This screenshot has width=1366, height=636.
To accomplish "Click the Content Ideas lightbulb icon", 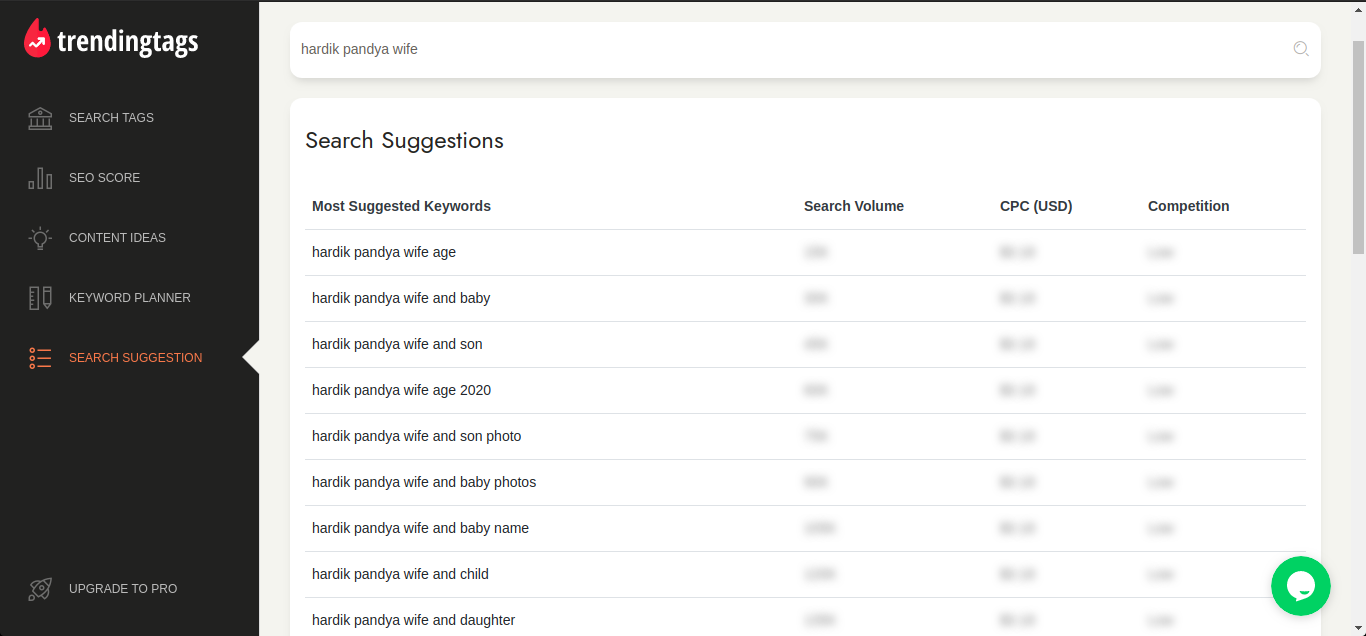I will pyautogui.click(x=40, y=238).
